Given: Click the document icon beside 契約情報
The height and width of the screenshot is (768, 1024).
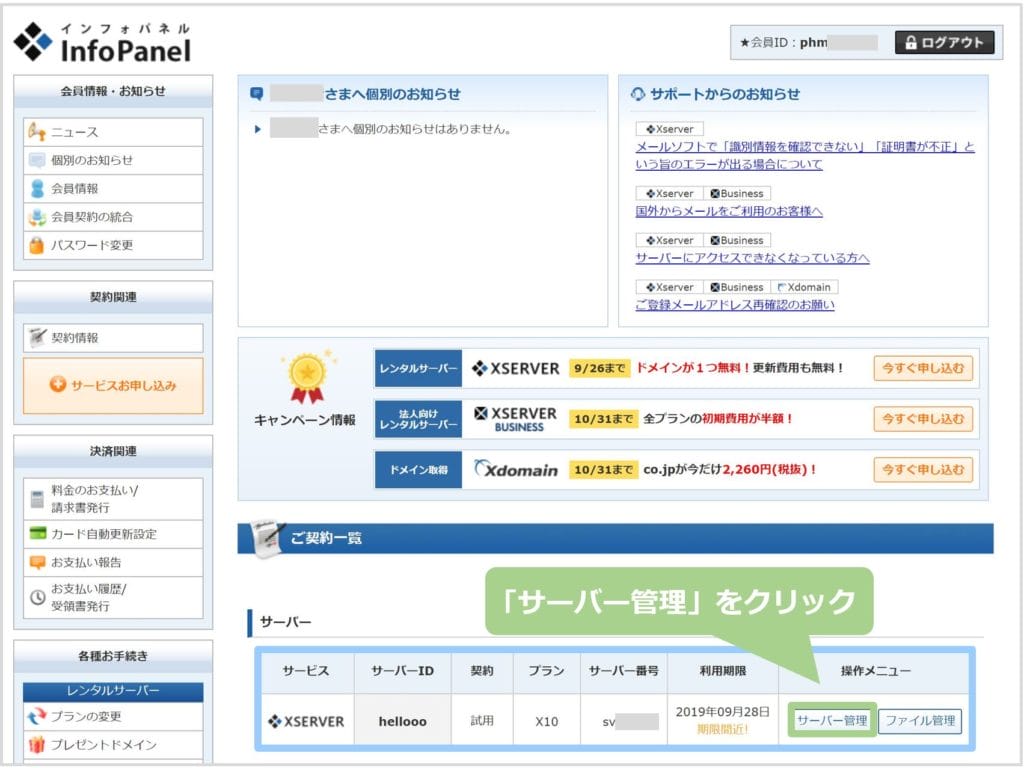Looking at the screenshot, I should [37, 338].
